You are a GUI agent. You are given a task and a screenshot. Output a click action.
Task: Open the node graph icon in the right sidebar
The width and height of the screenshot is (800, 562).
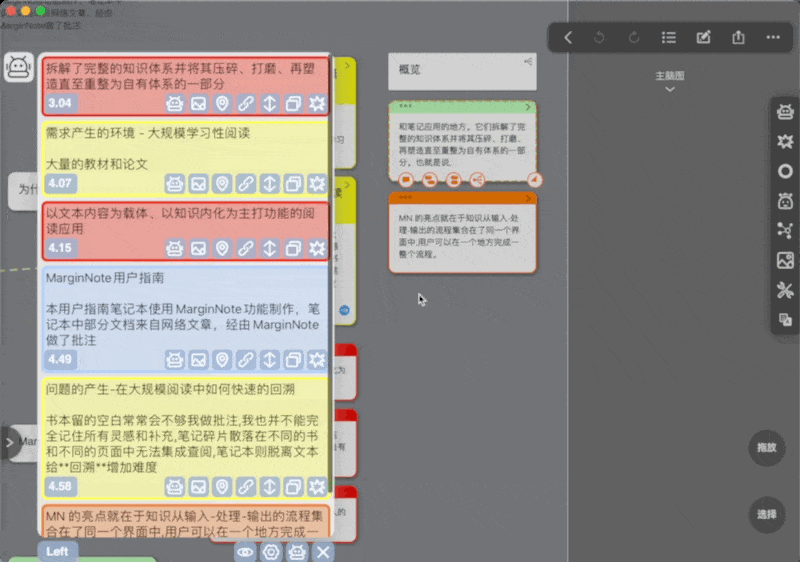click(x=785, y=231)
